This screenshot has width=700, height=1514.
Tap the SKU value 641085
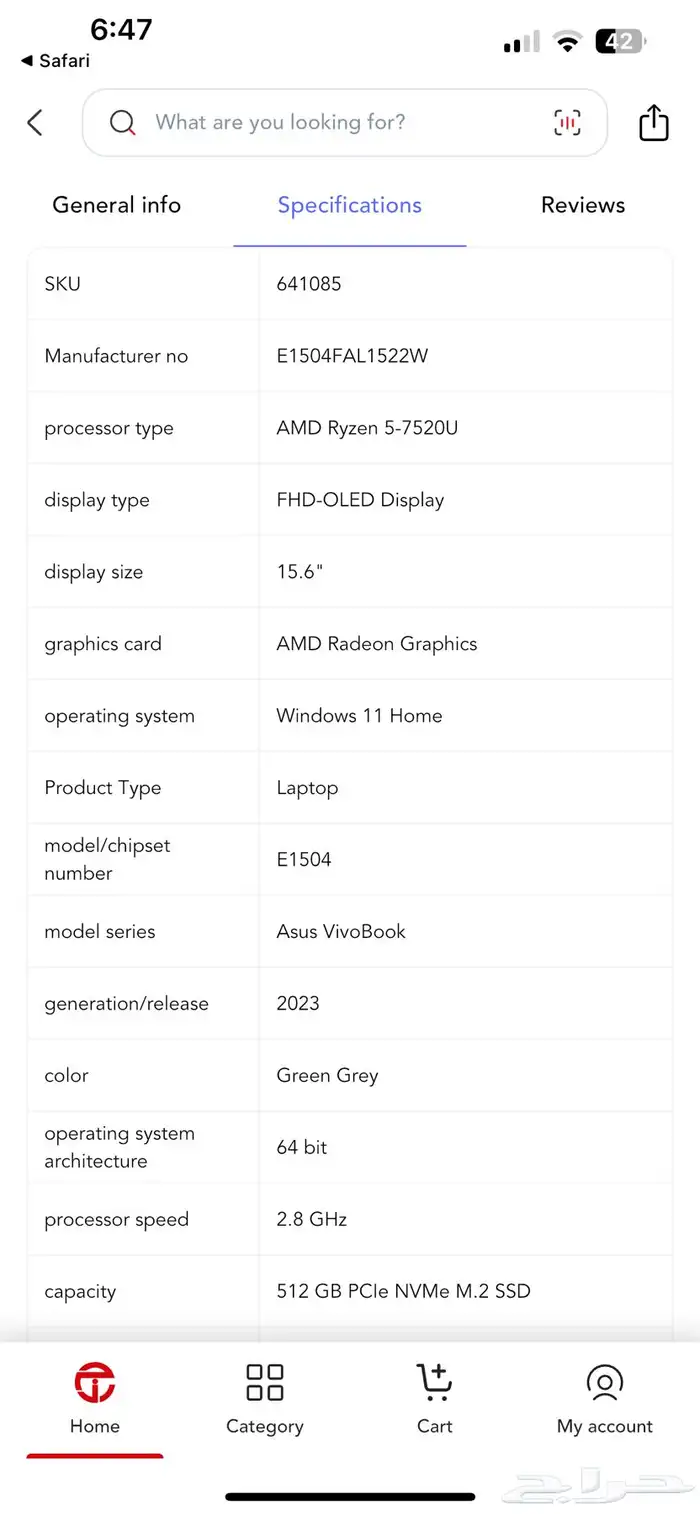[309, 284]
